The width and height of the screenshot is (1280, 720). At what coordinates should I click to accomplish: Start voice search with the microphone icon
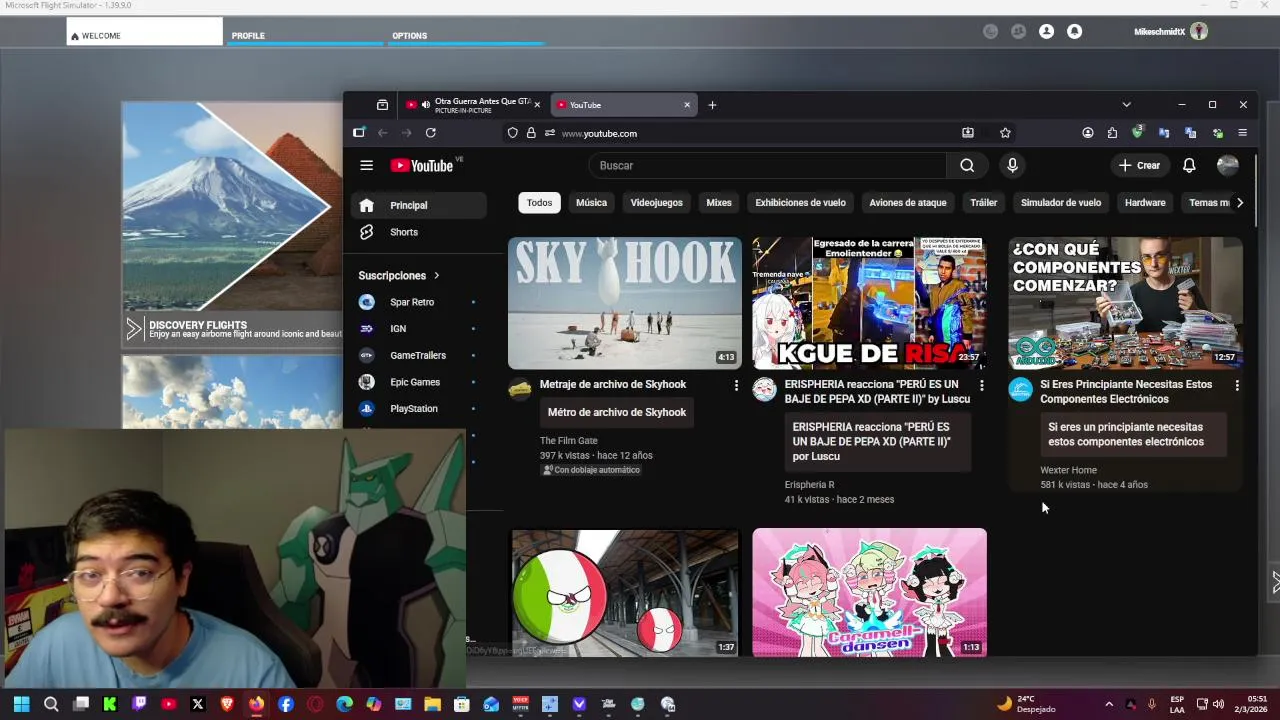coord(1012,165)
